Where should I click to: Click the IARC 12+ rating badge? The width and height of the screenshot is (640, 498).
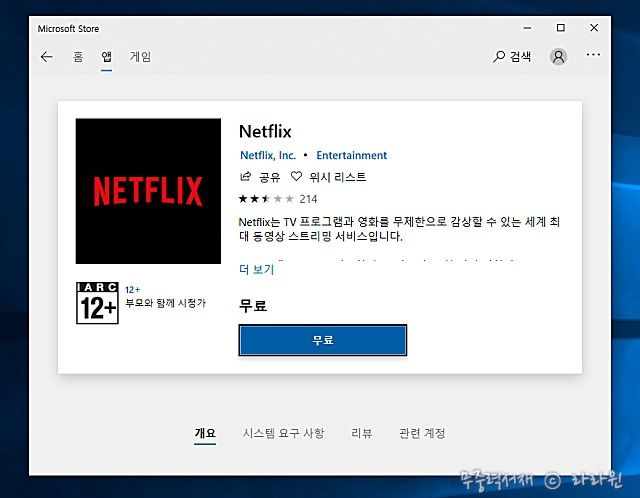coord(97,303)
